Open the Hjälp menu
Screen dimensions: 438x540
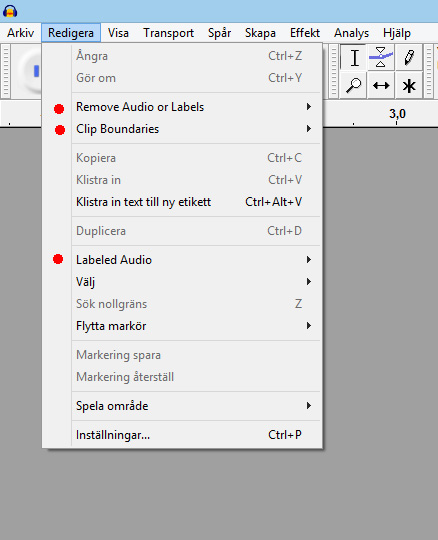point(397,33)
